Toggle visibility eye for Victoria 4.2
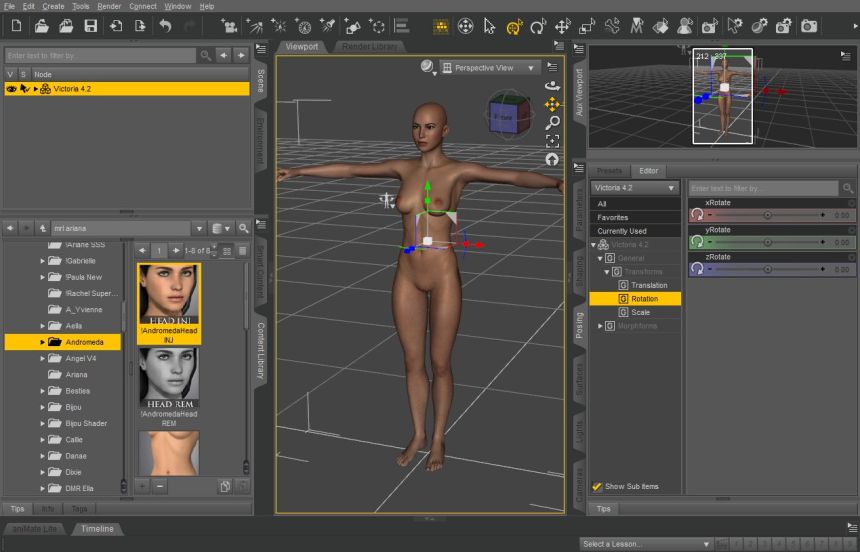Screen dimensions: 860x552 12,89
